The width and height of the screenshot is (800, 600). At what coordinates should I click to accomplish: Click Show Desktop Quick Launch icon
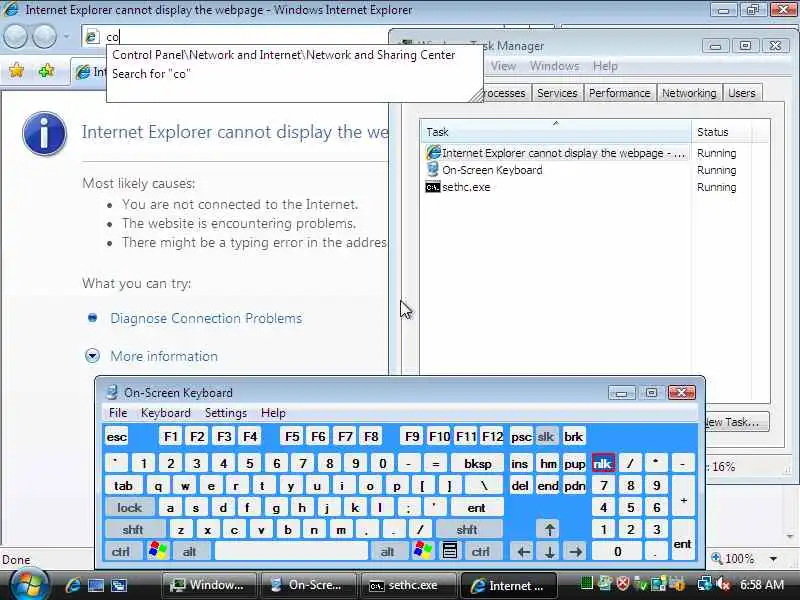click(95, 585)
